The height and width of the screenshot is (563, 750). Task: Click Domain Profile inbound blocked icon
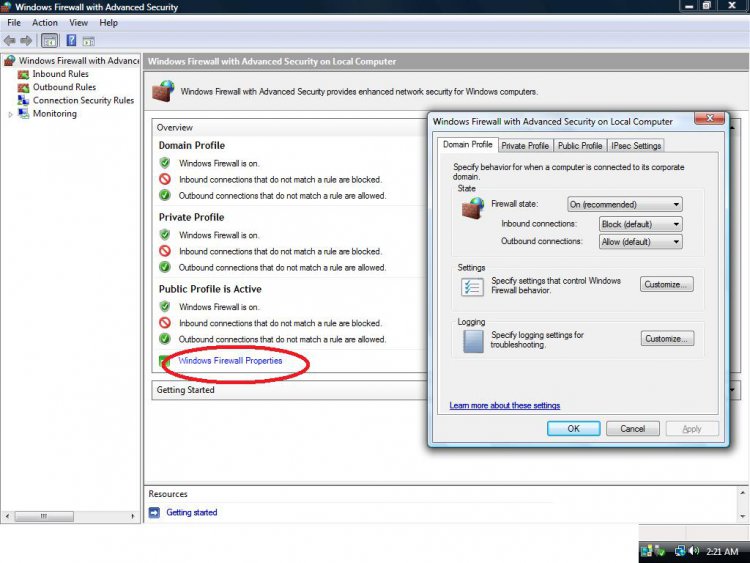click(165, 179)
